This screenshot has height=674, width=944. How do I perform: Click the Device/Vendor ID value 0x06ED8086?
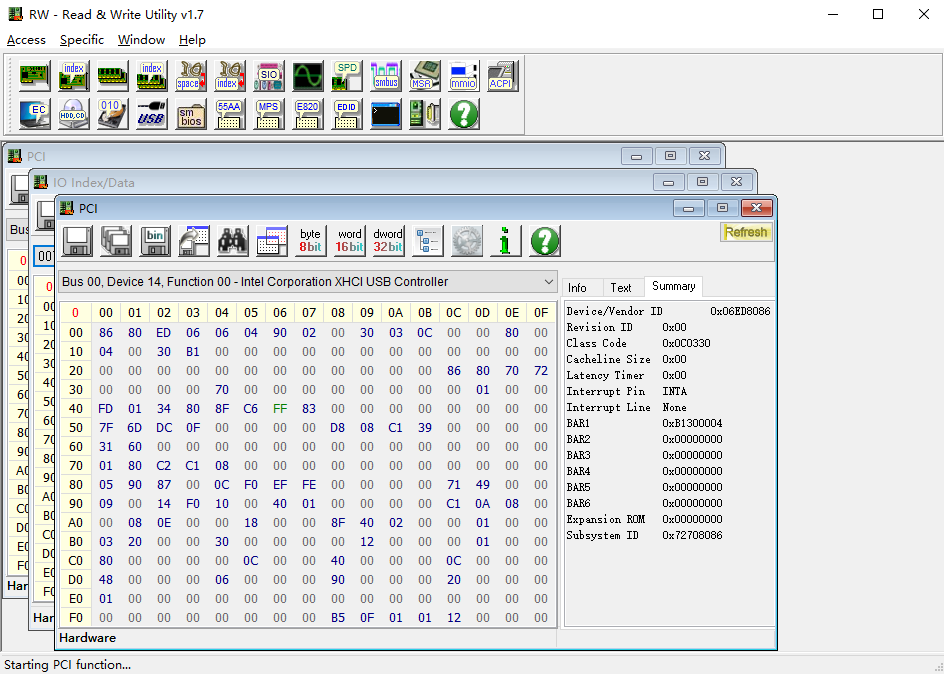740,311
